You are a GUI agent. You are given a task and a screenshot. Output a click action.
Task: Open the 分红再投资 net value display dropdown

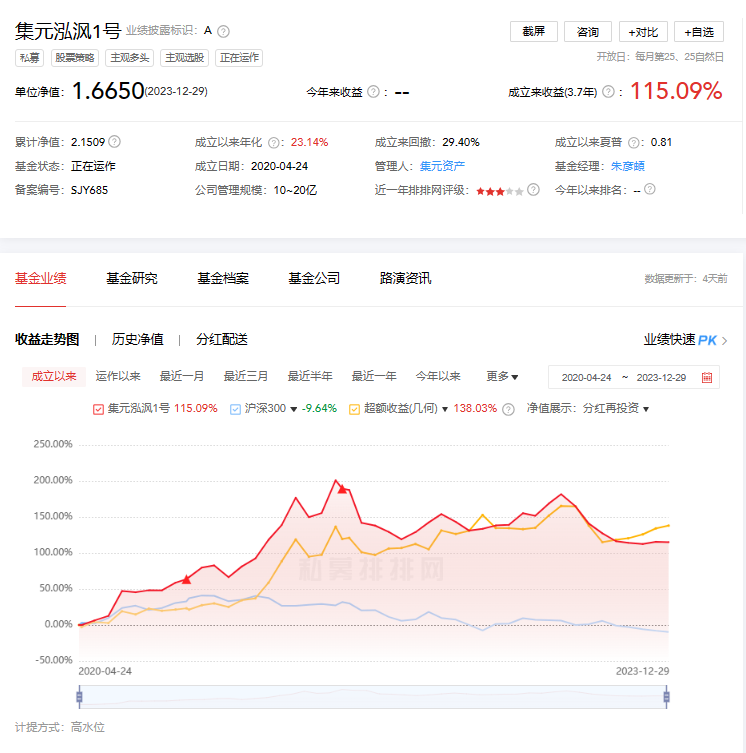[x=616, y=409]
